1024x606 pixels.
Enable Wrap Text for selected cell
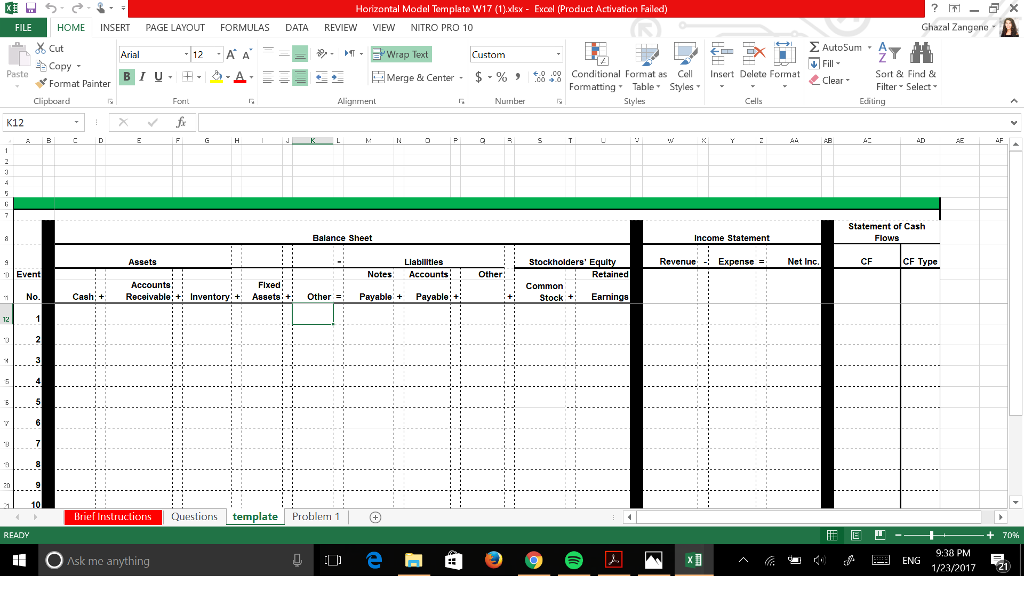click(400, 54)
